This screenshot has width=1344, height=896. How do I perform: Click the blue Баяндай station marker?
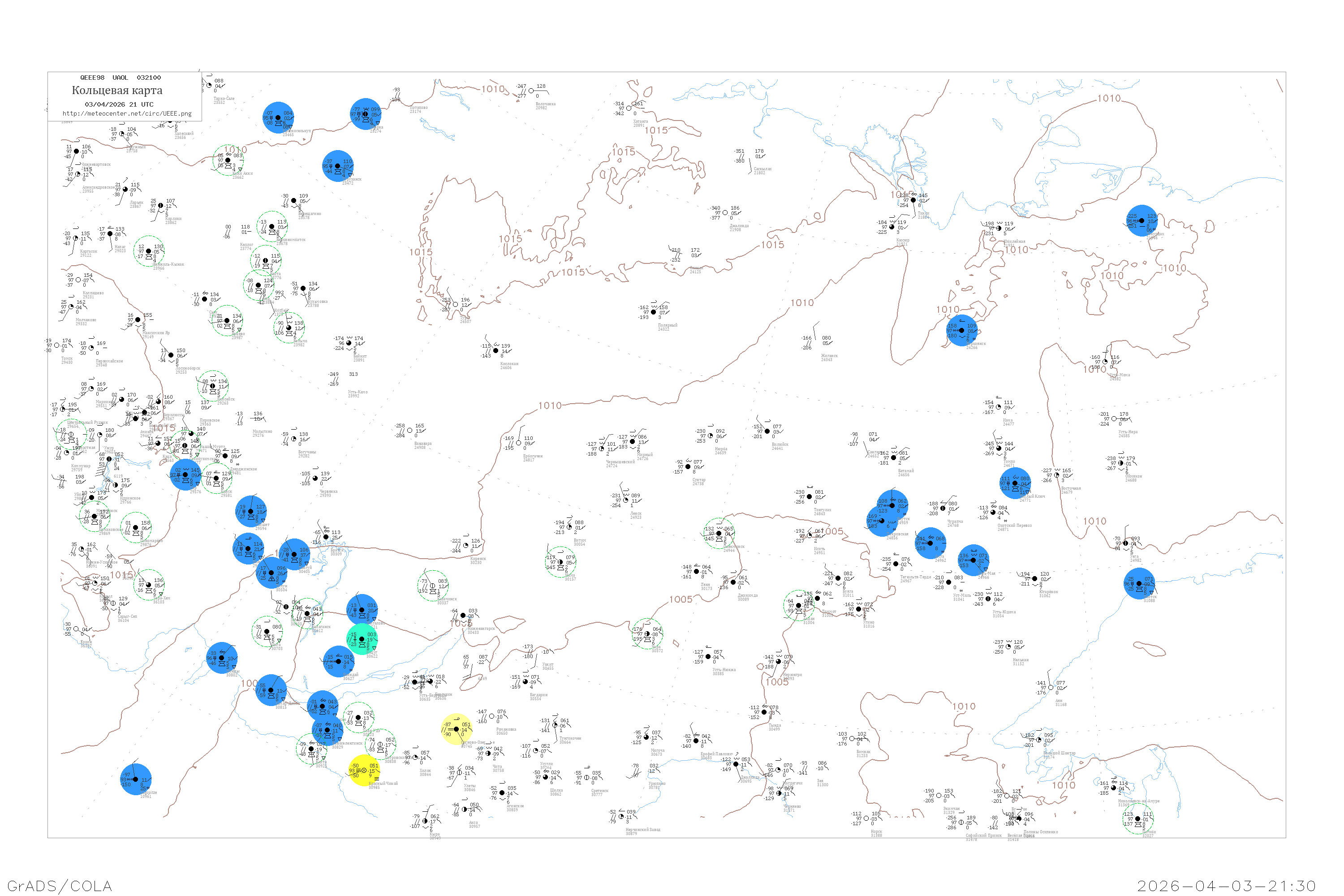click(x=338, y=661)
